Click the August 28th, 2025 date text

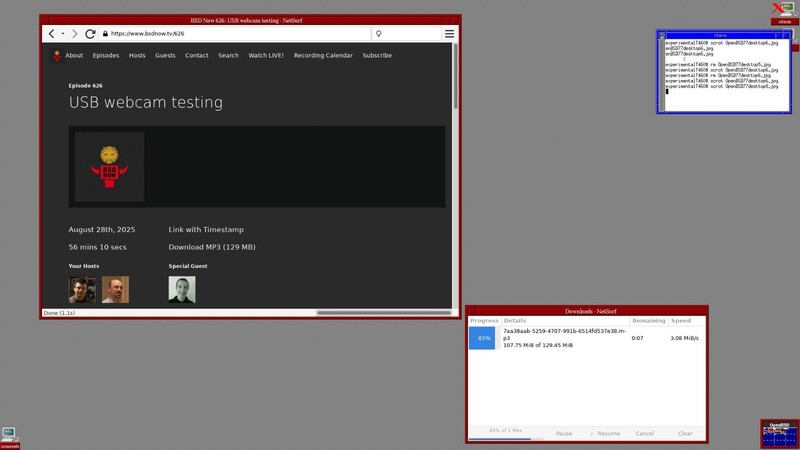tap(102, 230)
